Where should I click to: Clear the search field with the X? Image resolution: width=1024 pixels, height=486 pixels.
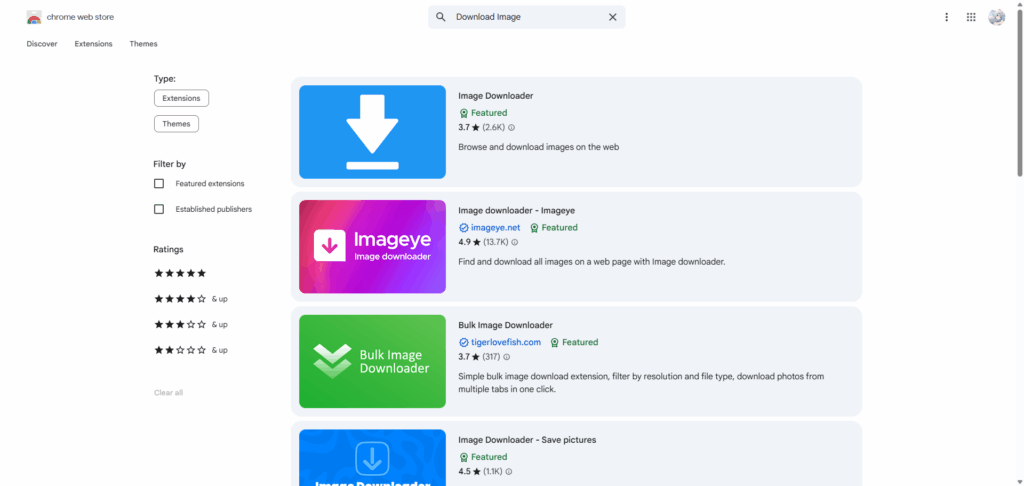tap(613, 17)
